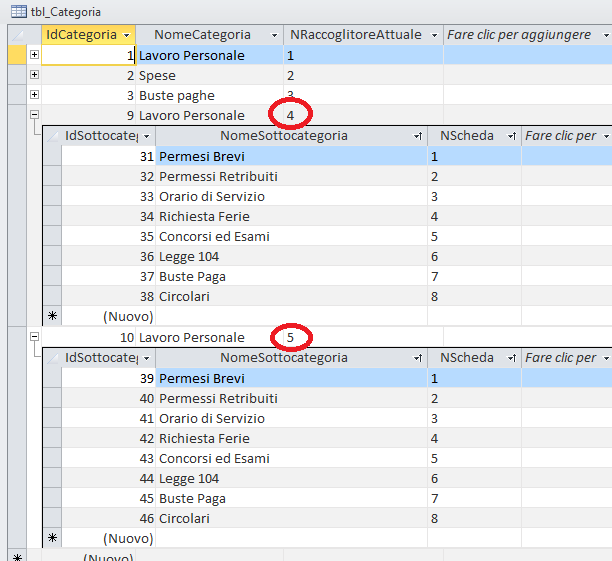Select 'Legge 104' with Id 44

click(292, 478)
